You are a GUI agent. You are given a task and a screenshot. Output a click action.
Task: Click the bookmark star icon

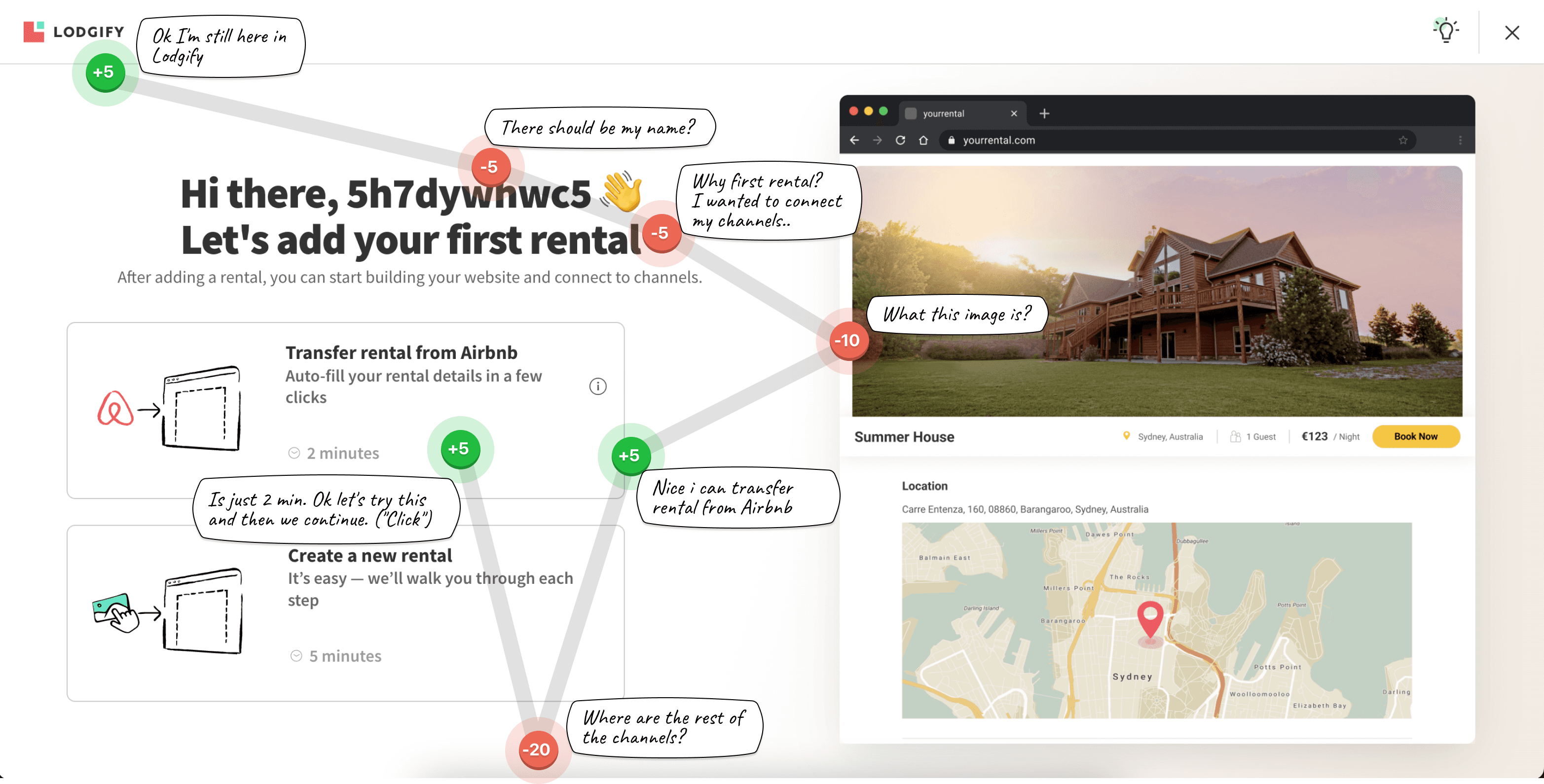click(x=1402, y=140)
